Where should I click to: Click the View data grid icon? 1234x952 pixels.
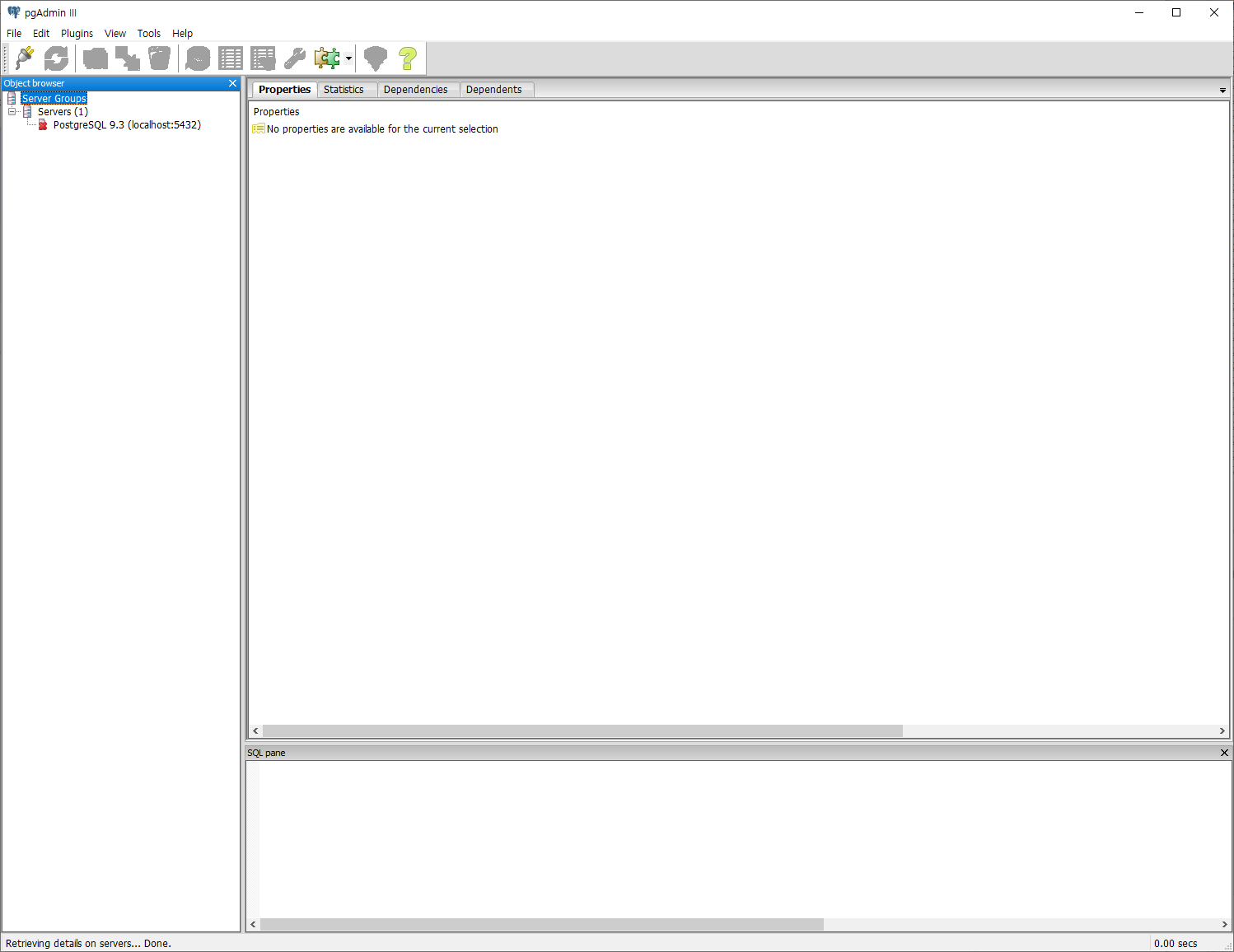click(x=231, y=58)
